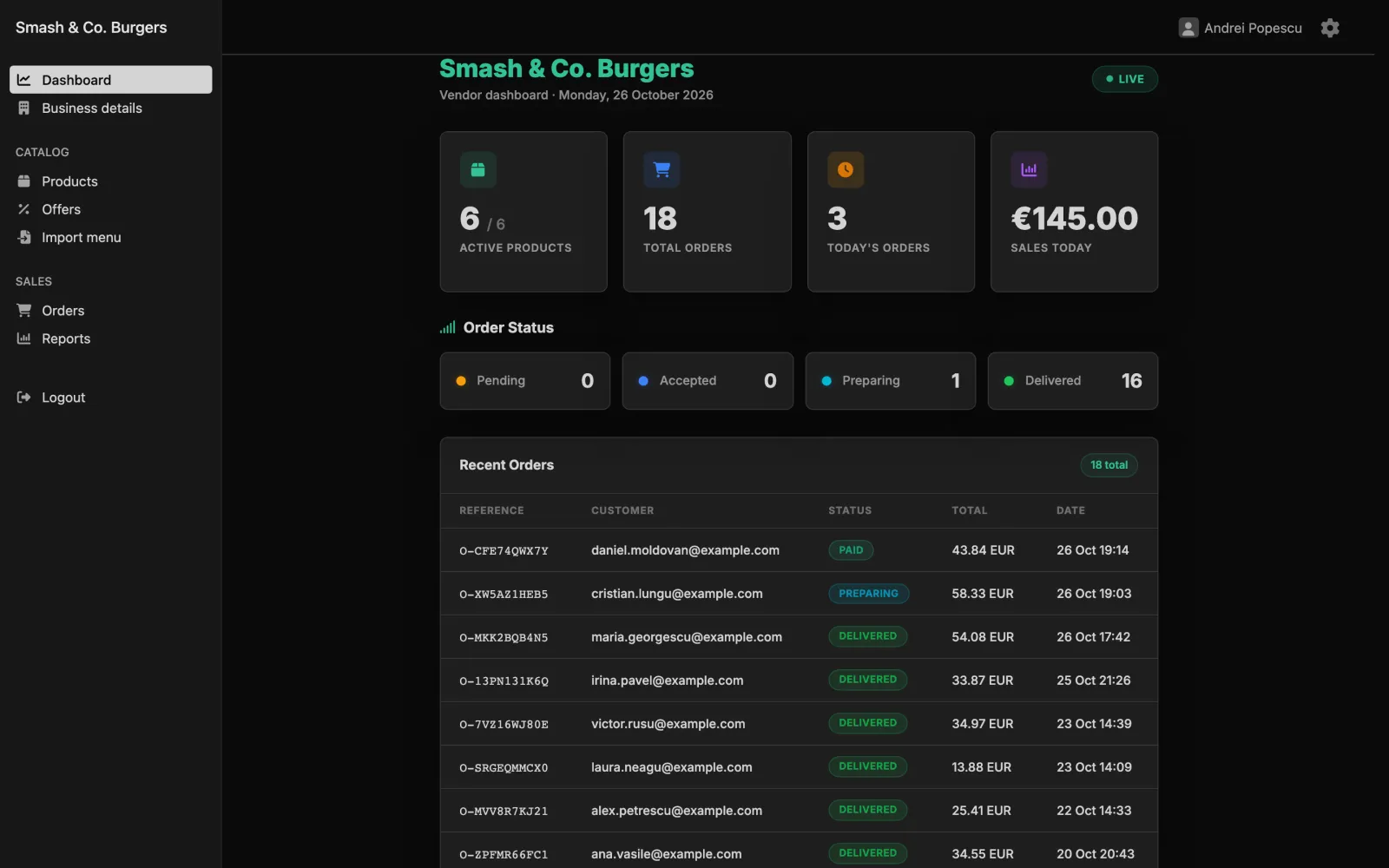Screen dimensions: 1389x868
Task: Click the Offers percent icon
Action: click(24, 209)
